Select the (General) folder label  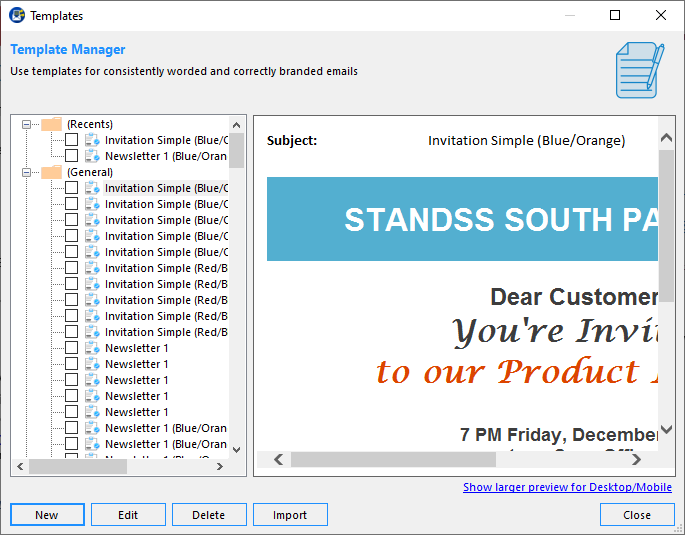pyautogui.click(x=90, y=173)
